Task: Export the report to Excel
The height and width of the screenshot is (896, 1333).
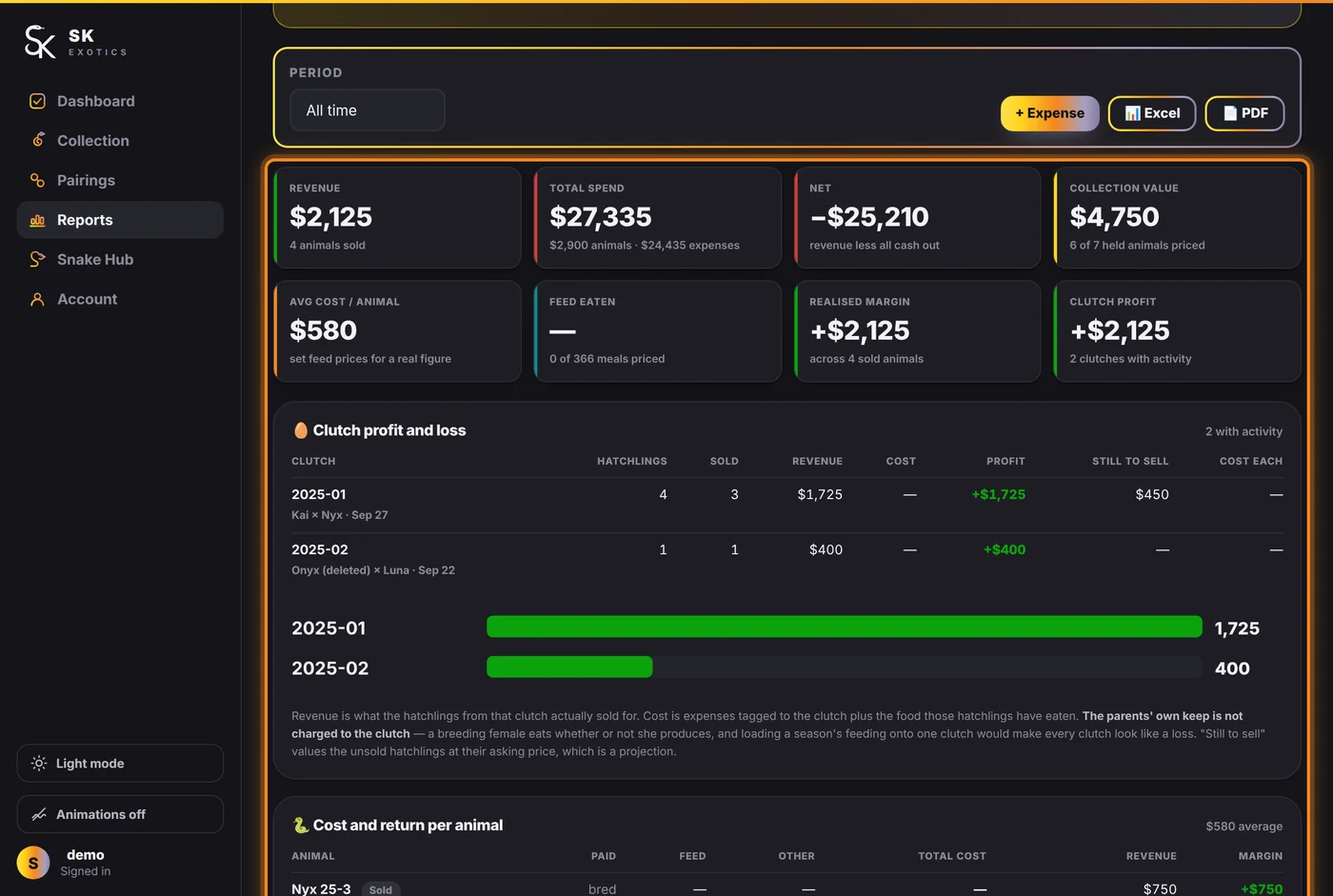Action: (1152, 113)
